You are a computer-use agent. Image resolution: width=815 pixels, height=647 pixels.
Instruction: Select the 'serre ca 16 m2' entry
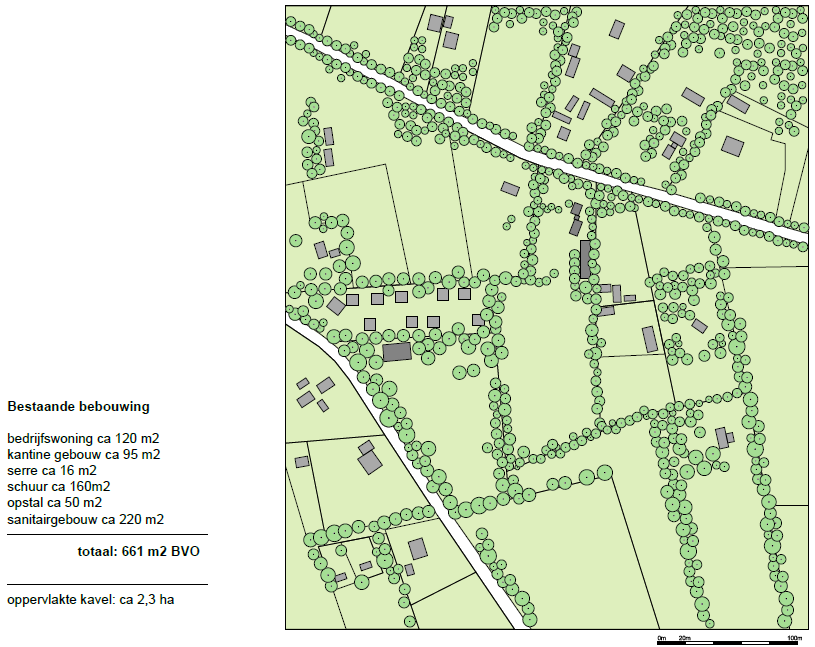52,471
